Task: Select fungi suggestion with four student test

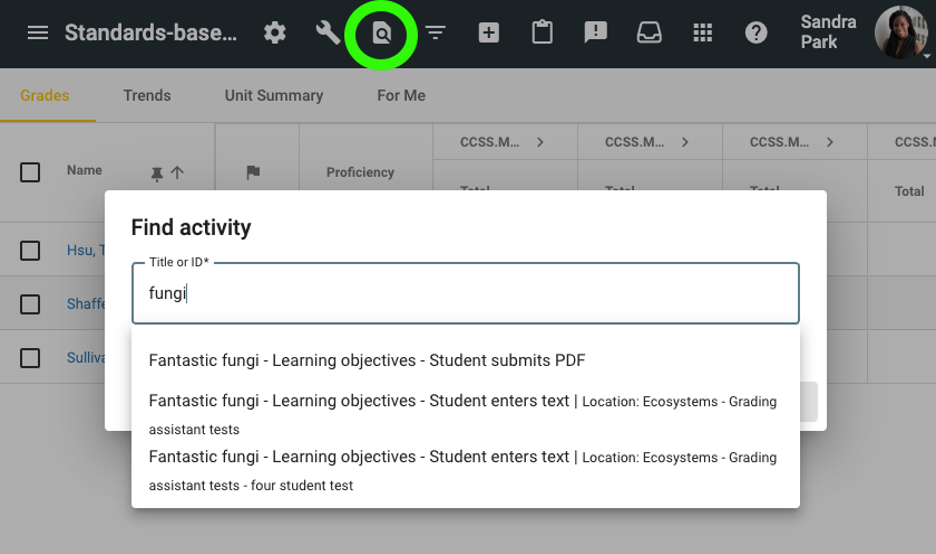Action: click(465, 470)
